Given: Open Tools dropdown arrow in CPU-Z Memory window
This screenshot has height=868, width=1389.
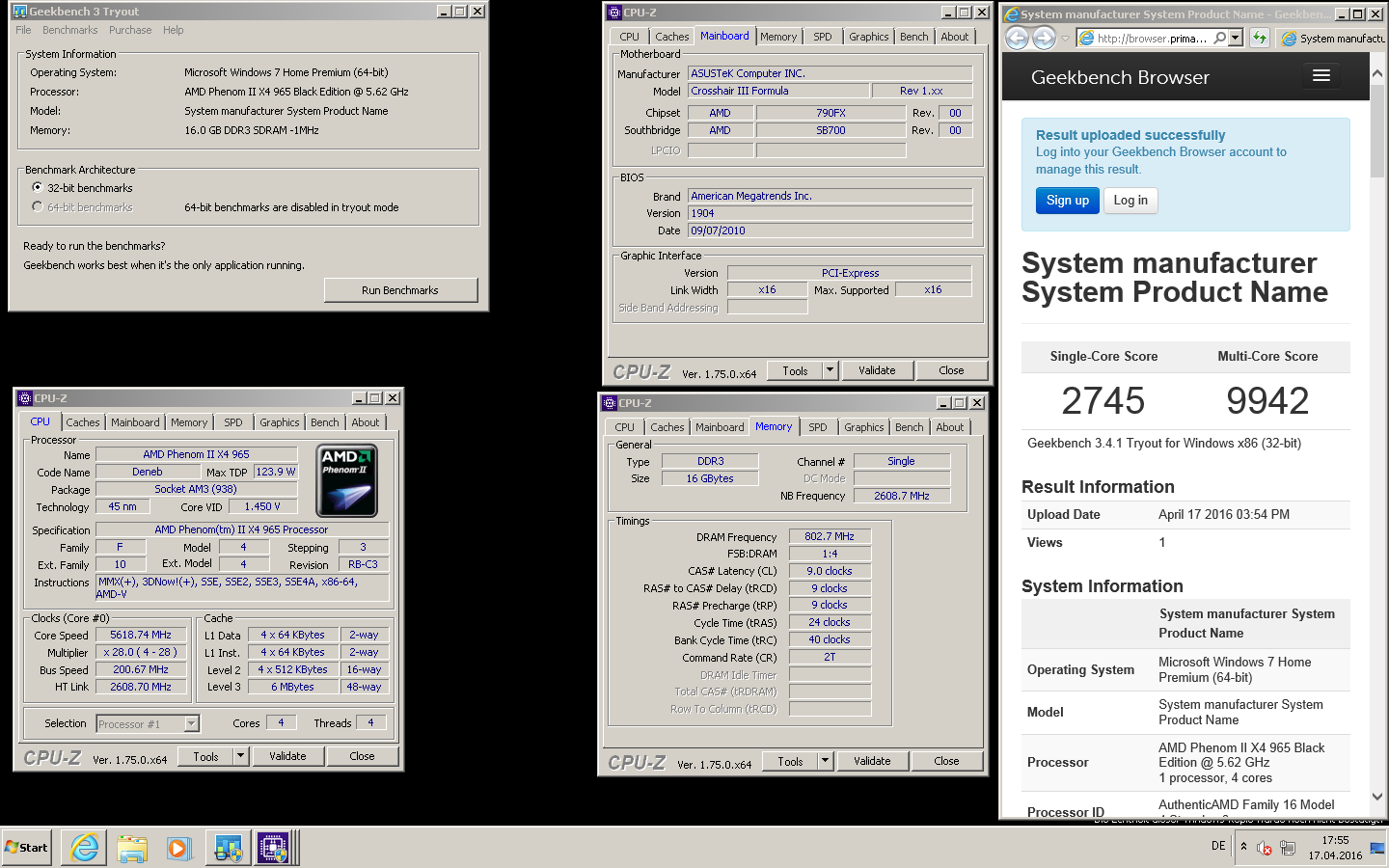Looking at the screenshot, I should [825, 761].
